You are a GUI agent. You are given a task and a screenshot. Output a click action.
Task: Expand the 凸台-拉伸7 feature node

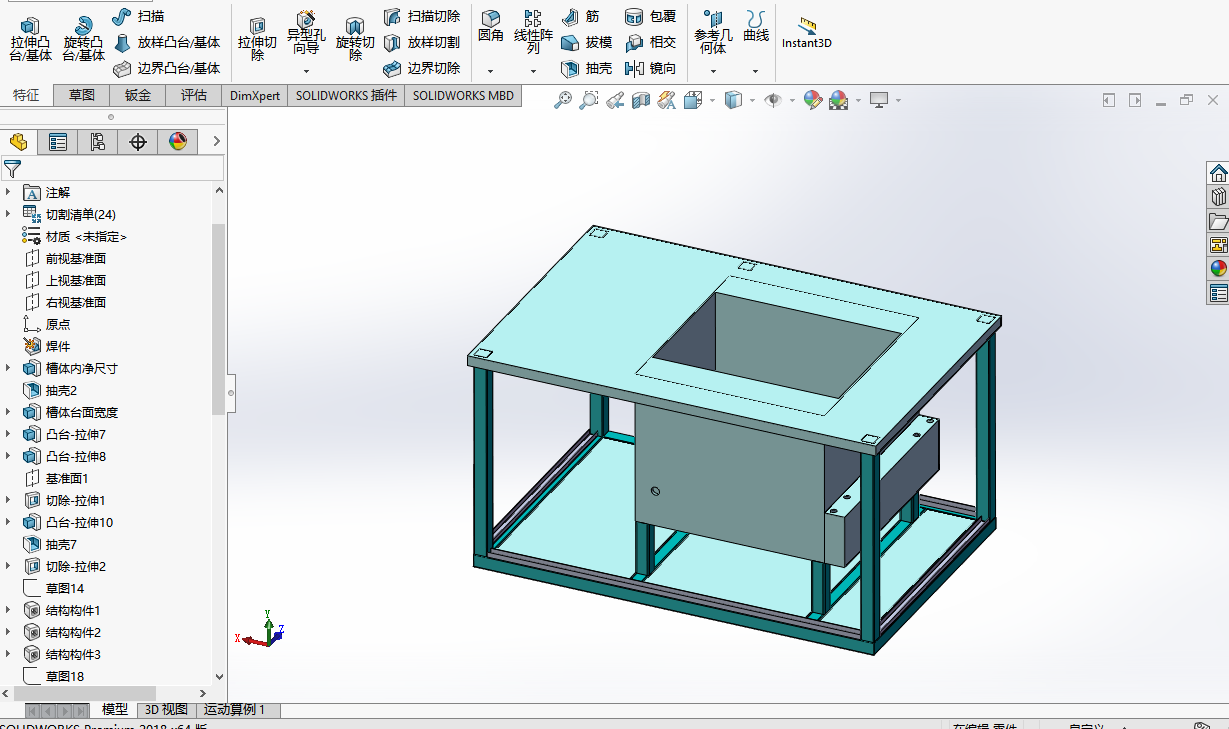[x=9, y=434]
